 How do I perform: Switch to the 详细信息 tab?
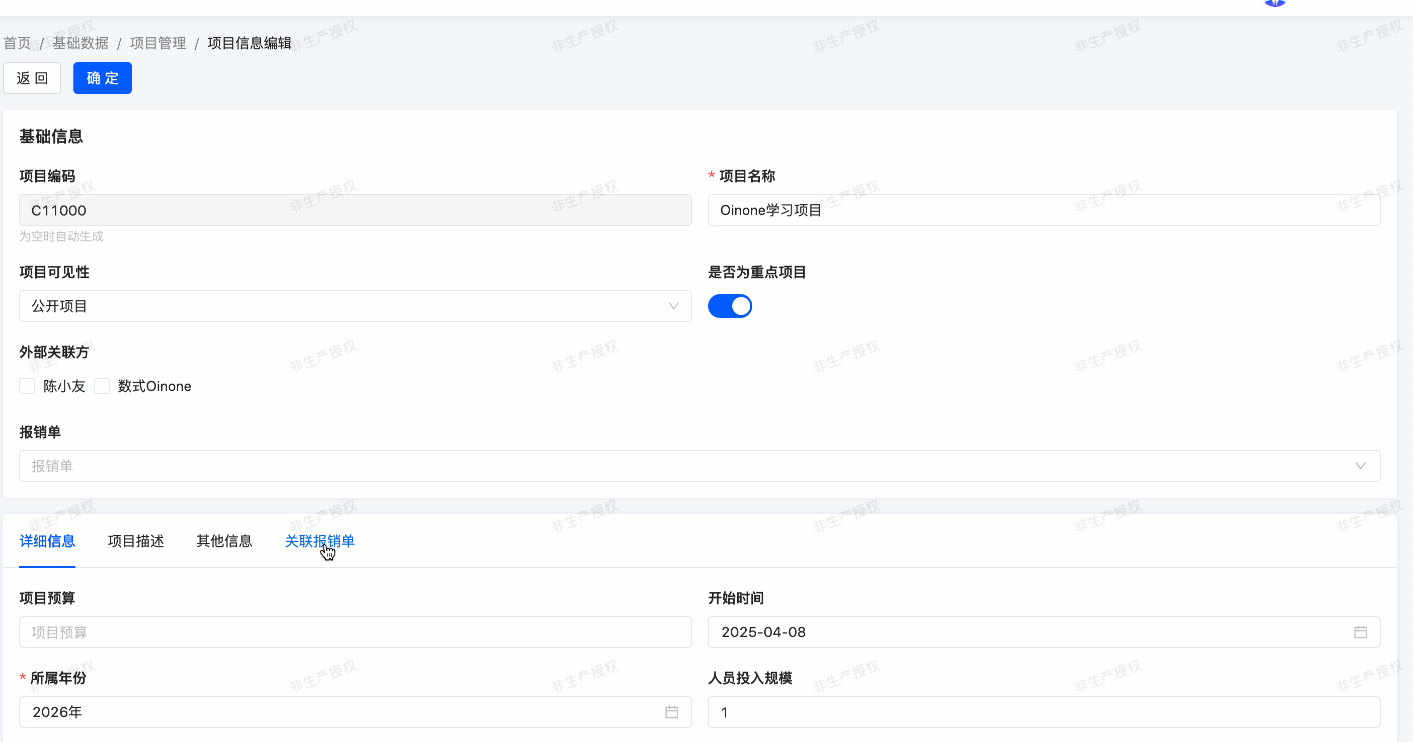click(x=47, y=541)
